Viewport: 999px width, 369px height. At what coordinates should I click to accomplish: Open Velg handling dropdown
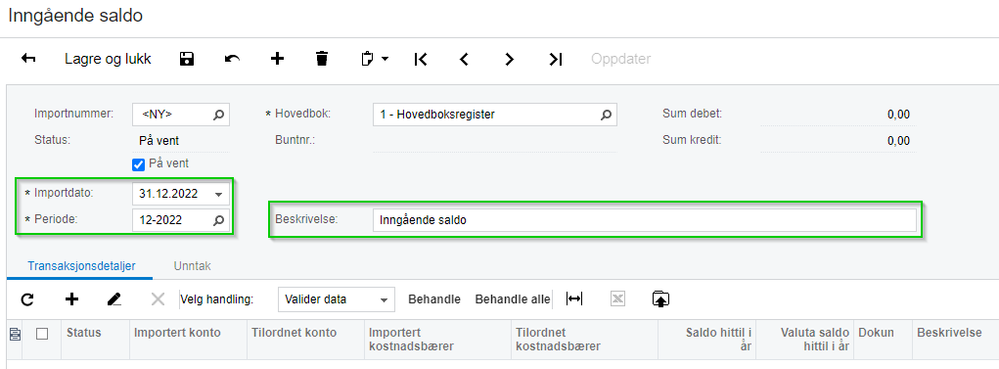coord(336,299)
